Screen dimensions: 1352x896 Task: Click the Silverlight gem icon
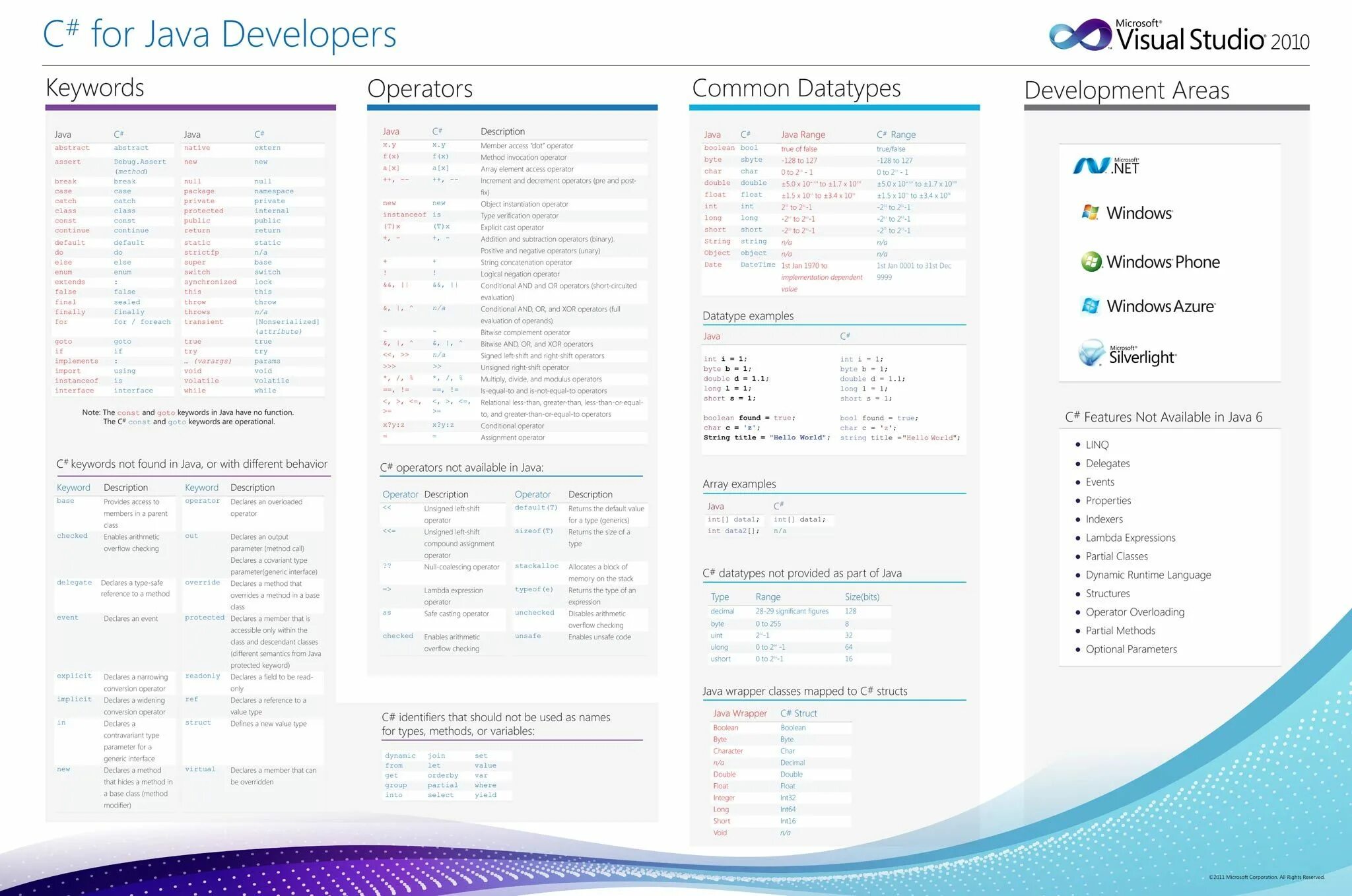(1091, 353)
